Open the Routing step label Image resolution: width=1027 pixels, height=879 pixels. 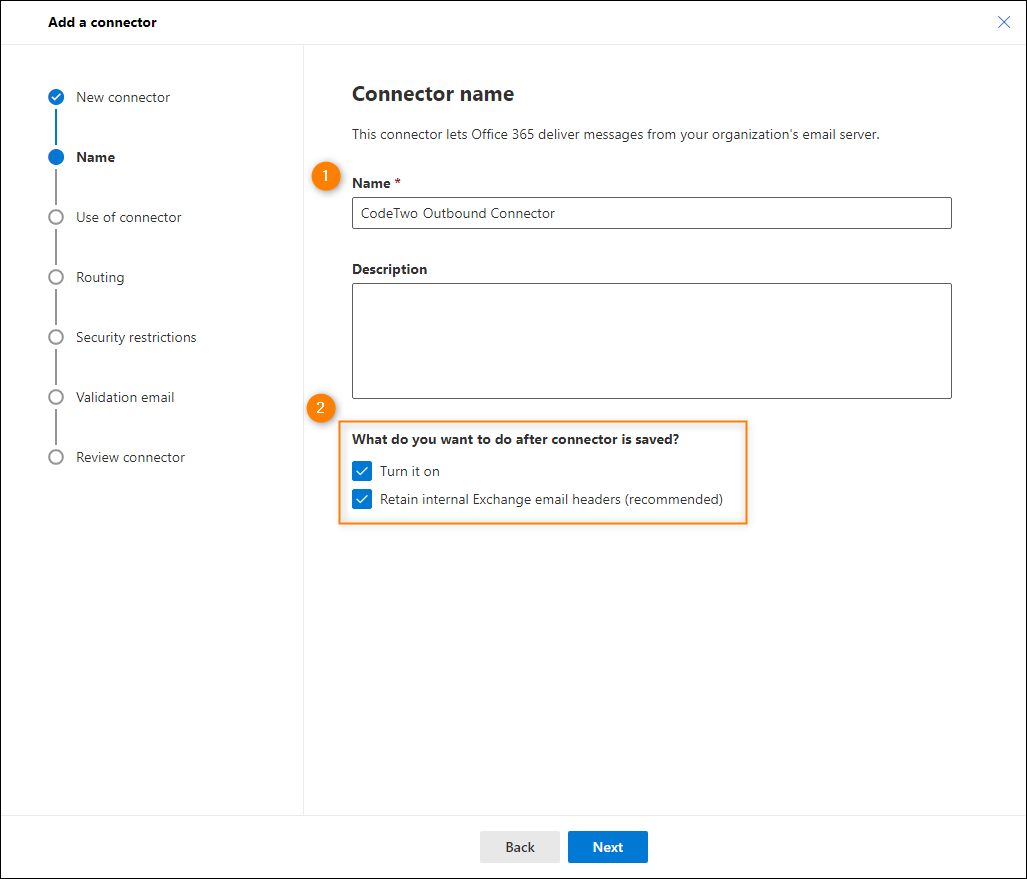100,277
